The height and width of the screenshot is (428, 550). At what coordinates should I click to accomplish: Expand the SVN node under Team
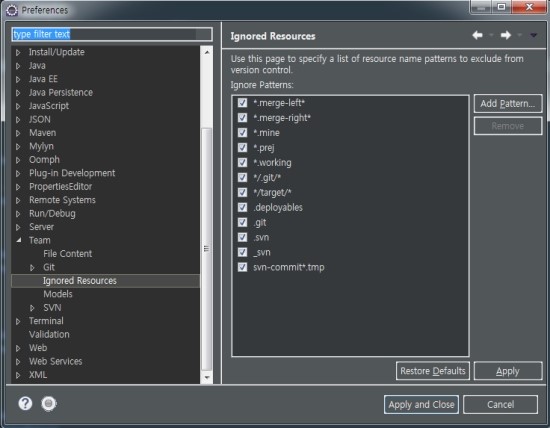pos(32,308)
